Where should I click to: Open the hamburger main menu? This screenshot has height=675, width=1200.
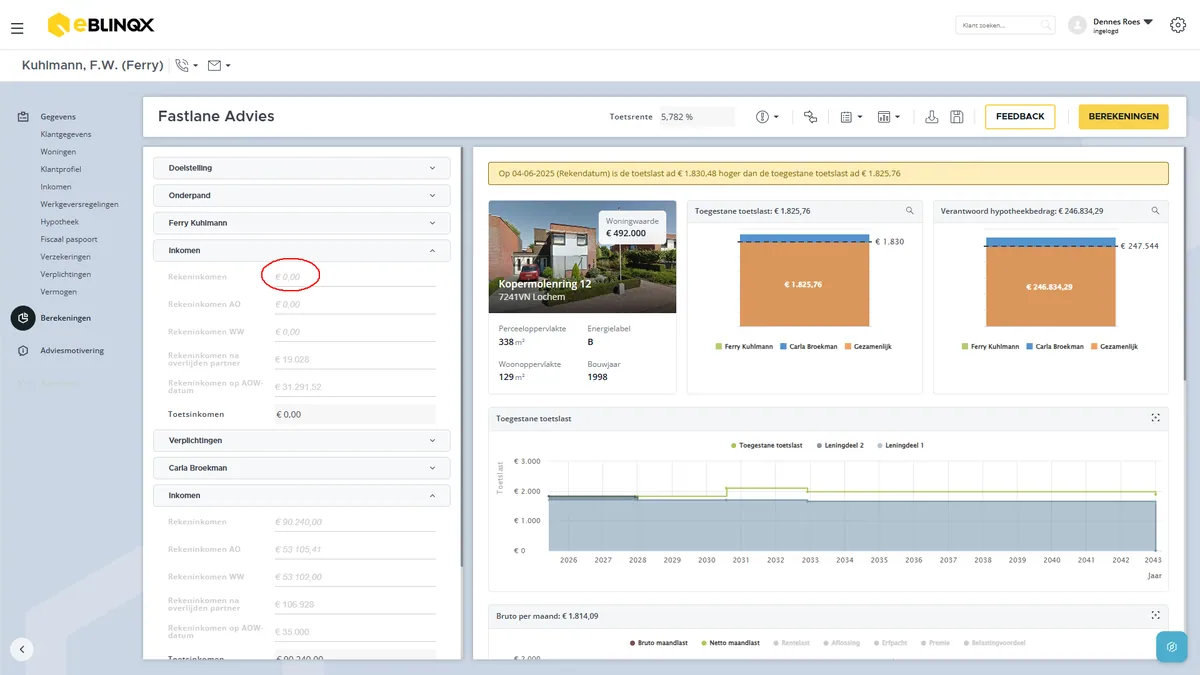tap(17, 28)
